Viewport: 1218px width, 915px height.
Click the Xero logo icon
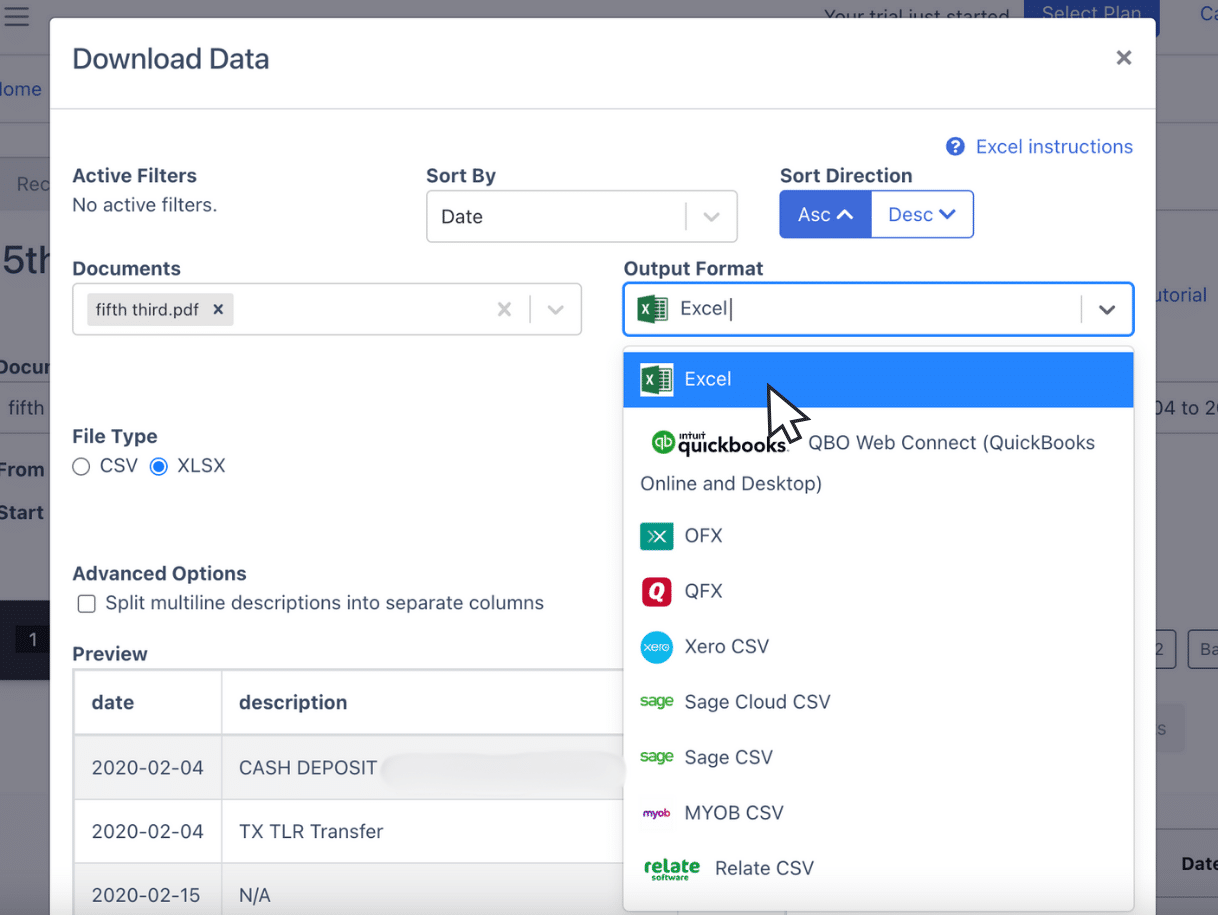pos(656,647)
